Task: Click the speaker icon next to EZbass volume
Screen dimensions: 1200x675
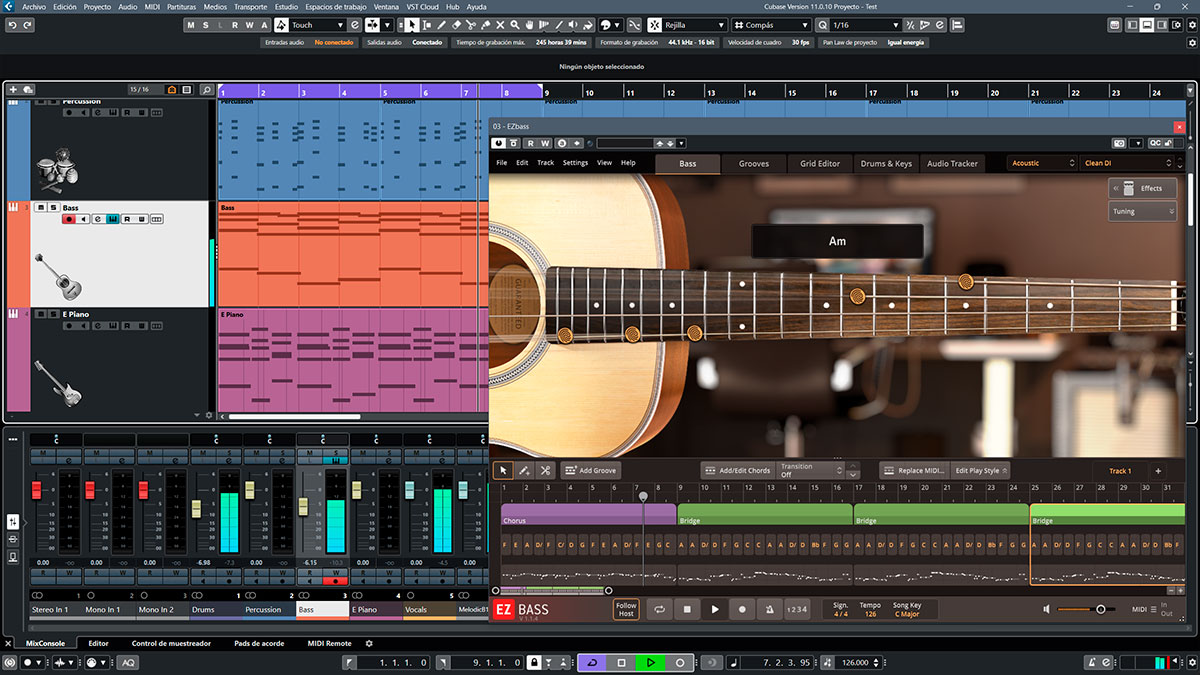Action: point(1046,609)
